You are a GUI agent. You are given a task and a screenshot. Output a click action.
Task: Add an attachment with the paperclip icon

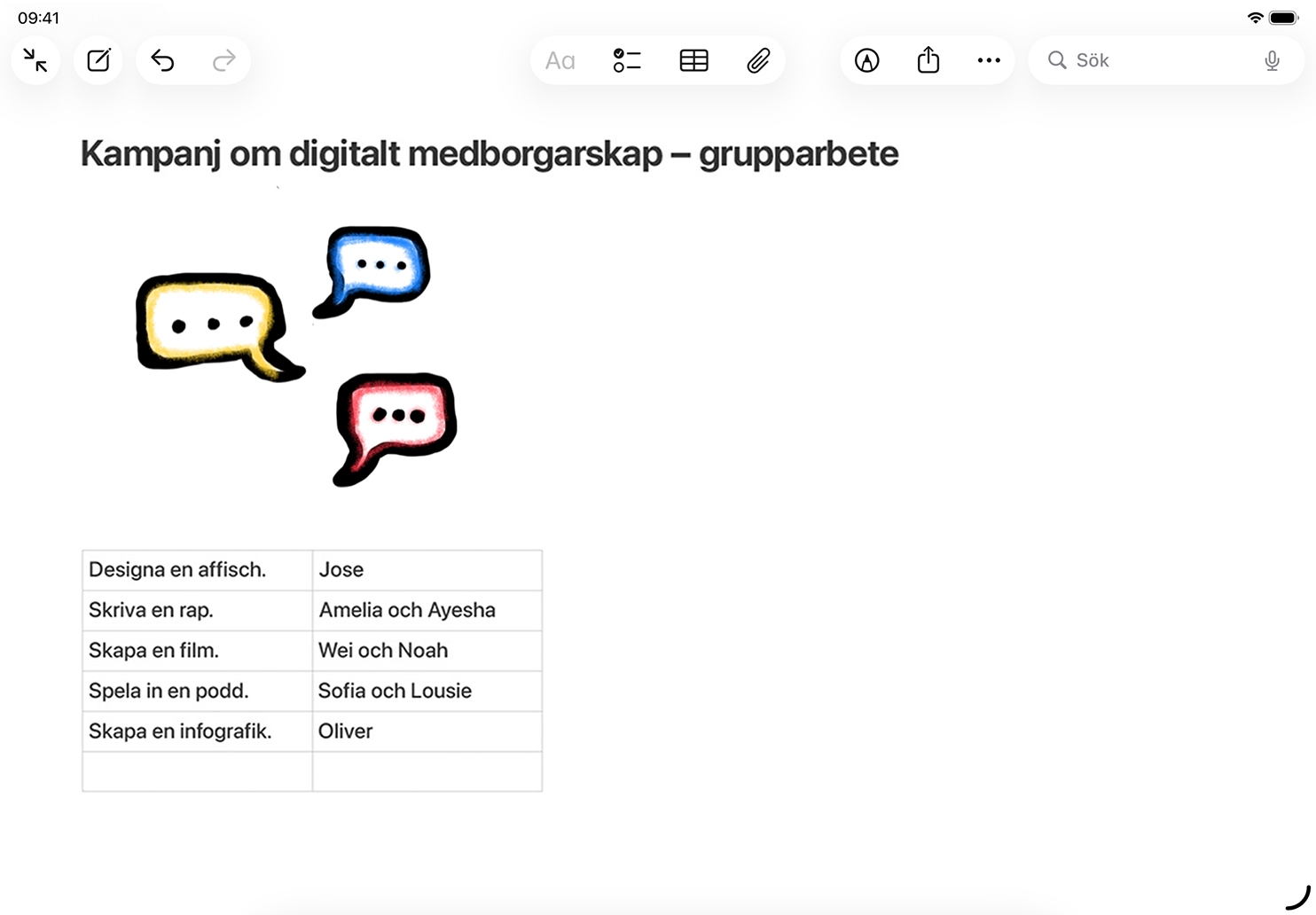click(758, 60)
